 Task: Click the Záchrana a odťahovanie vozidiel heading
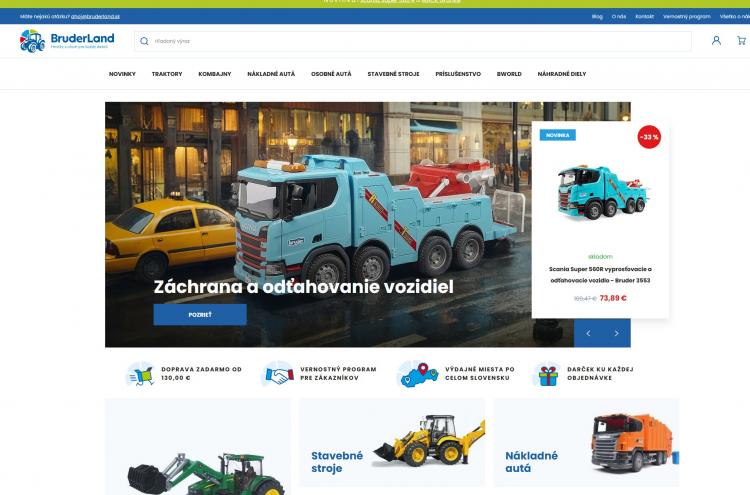tap(303, 287)
